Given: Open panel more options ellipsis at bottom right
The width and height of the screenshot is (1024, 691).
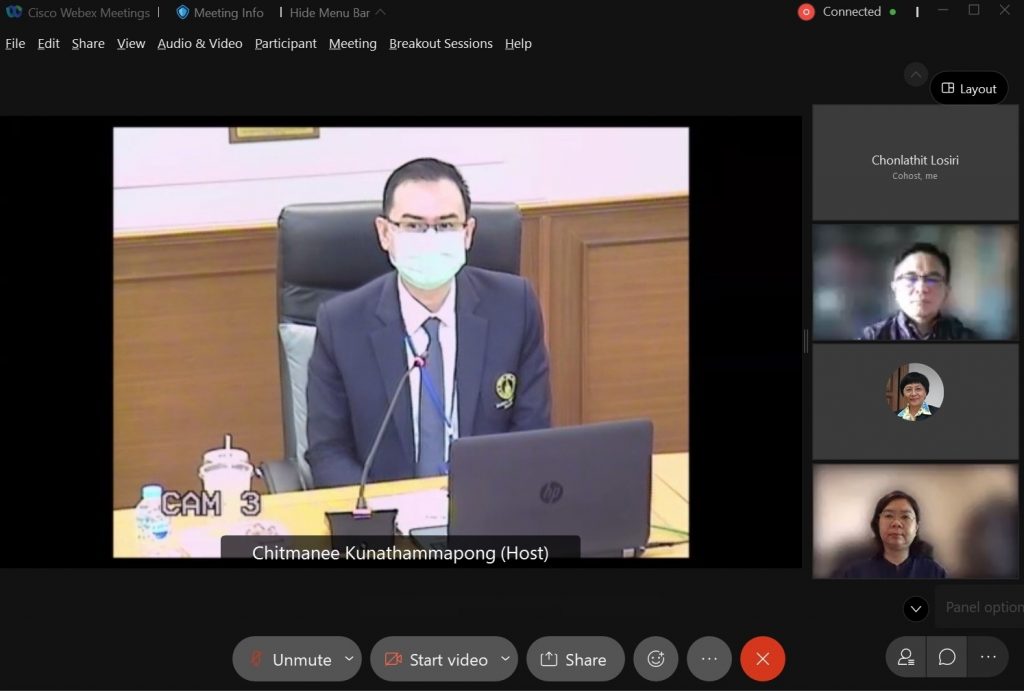Looking at the screenshot, I should tap(988, 657).
